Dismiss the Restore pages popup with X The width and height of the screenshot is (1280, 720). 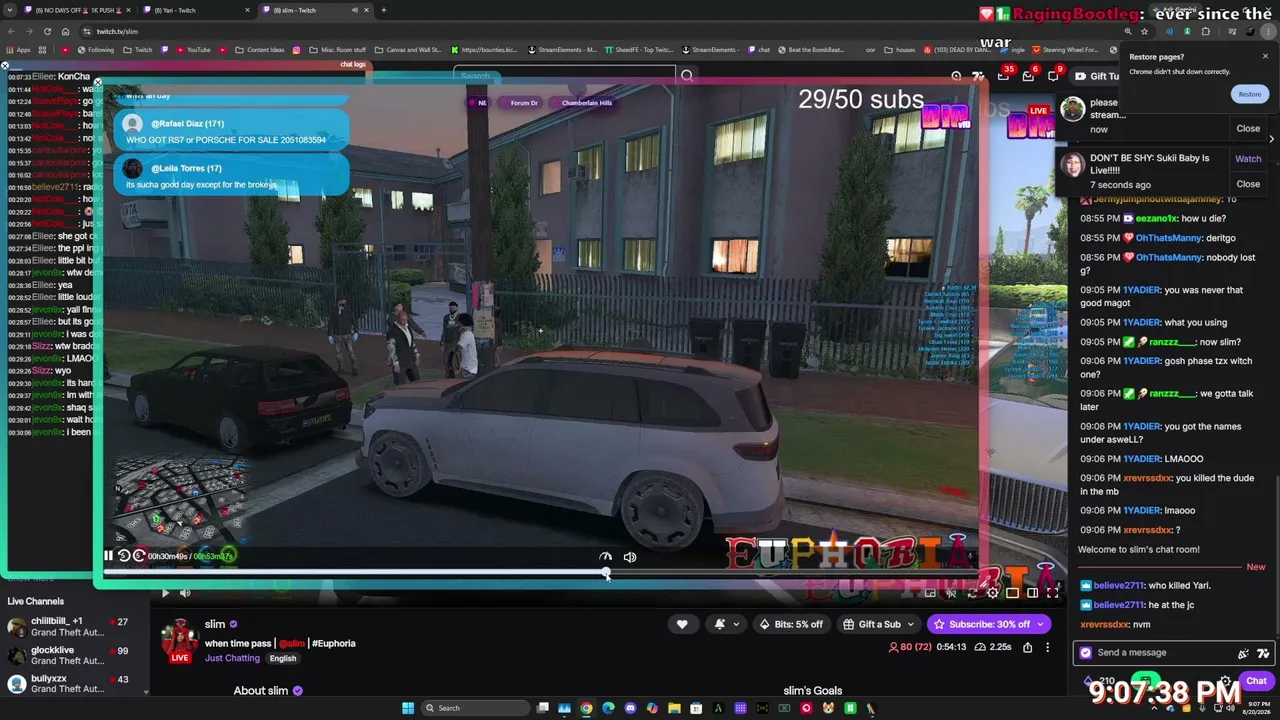[1265, 56]
